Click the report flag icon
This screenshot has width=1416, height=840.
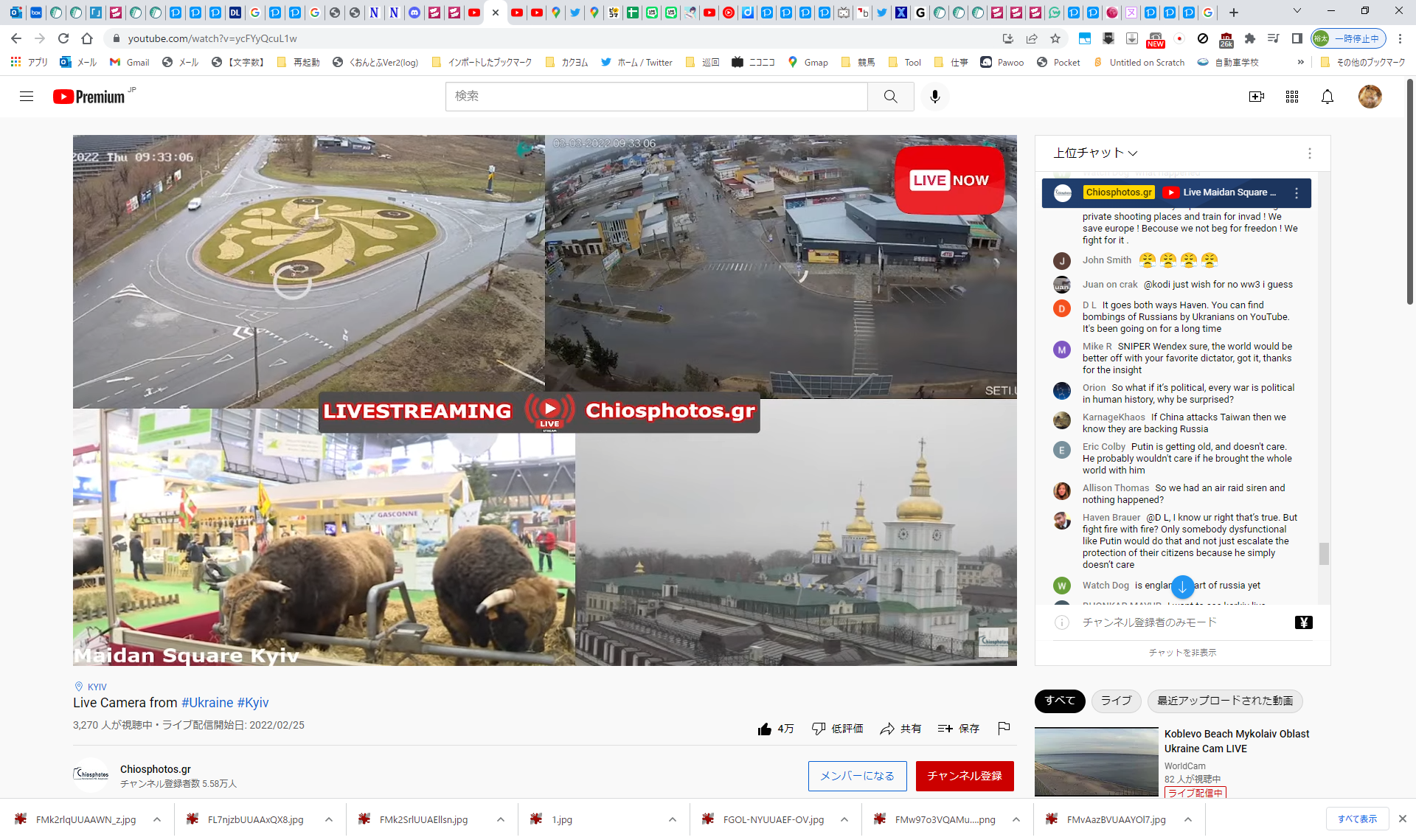[1004, 729]
